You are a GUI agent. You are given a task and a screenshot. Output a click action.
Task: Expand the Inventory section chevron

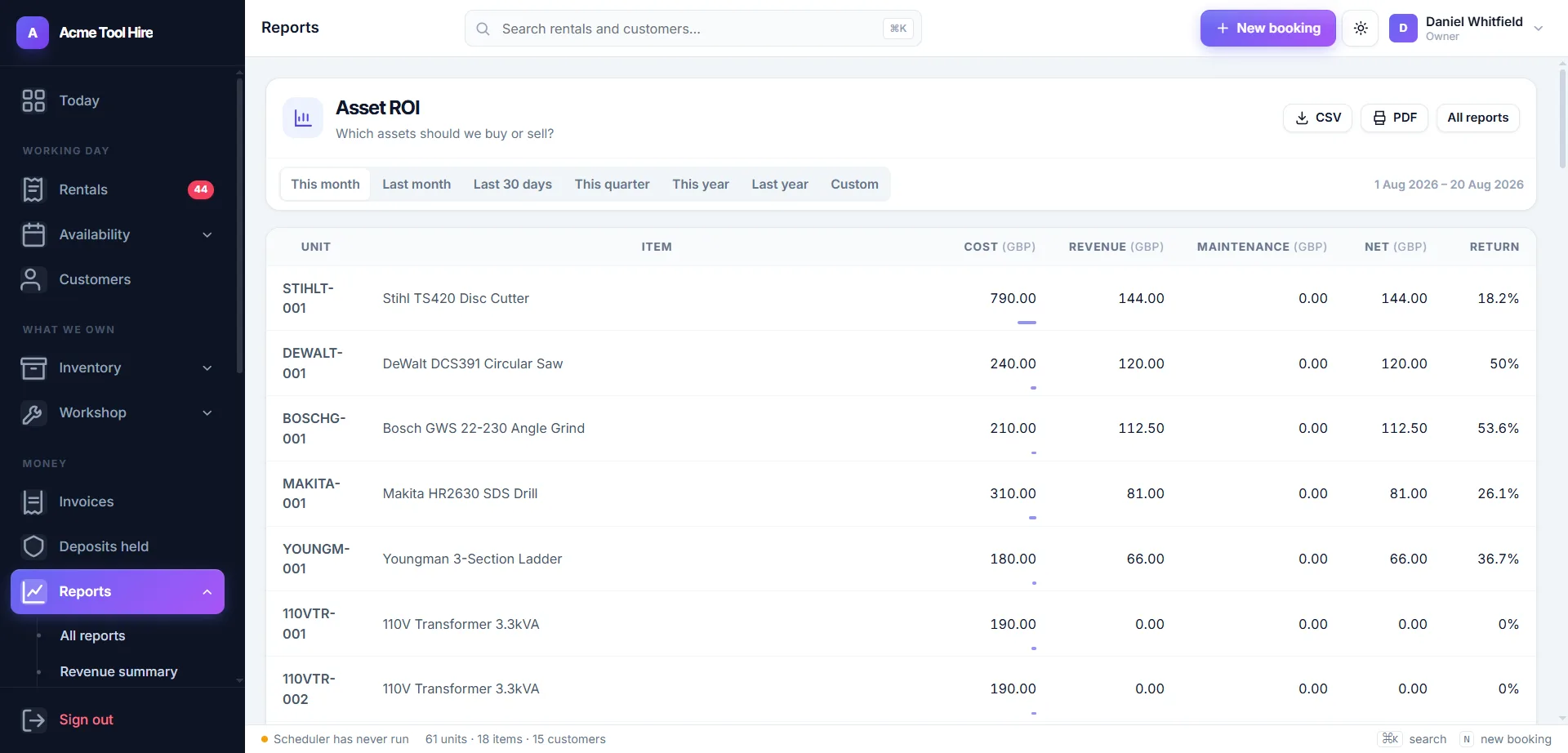(x=207, y=368)
